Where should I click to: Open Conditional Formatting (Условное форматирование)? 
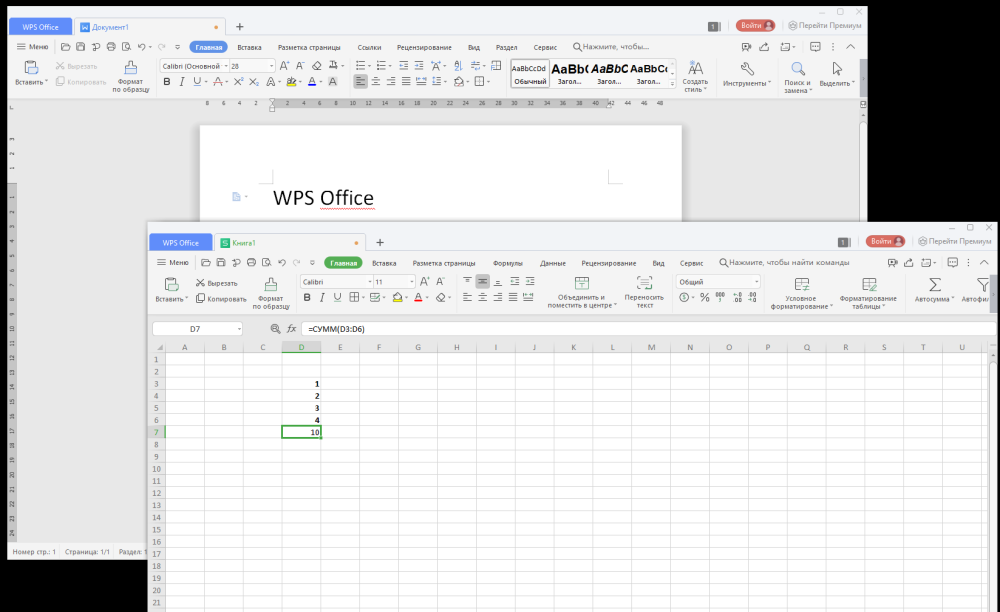(801, 284)
